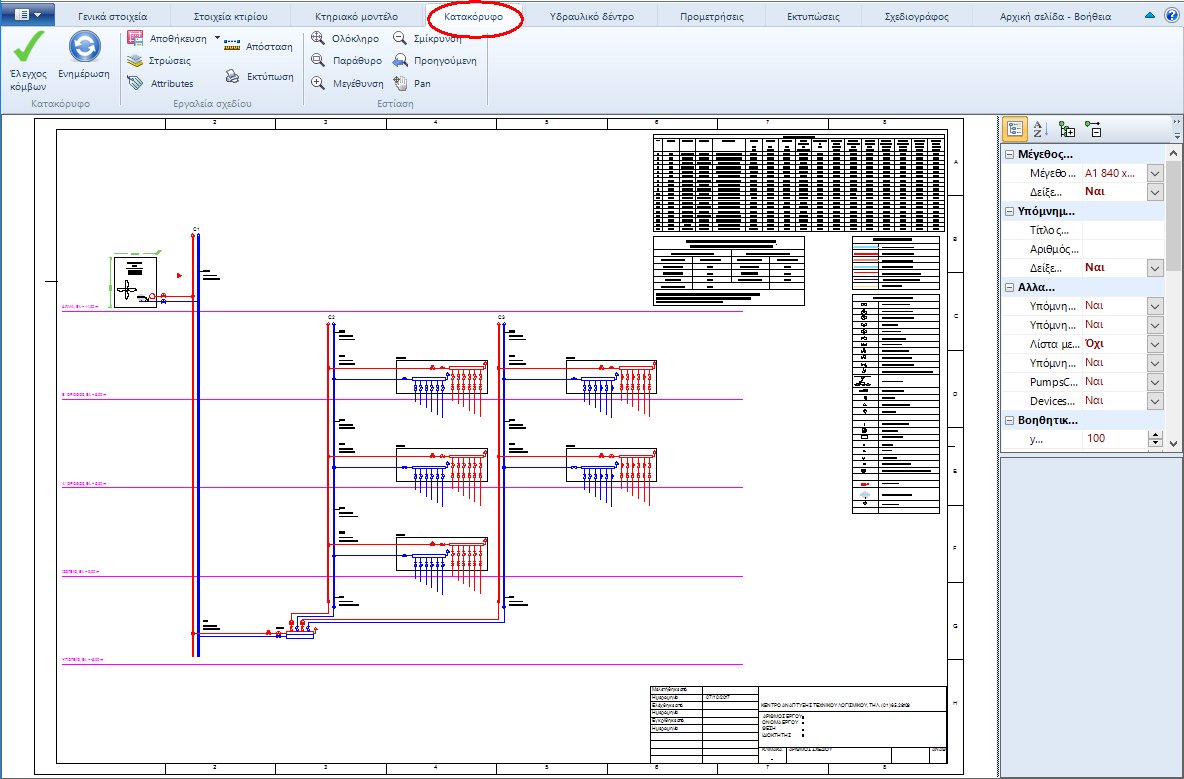The height and width of the screenshot is (779, 1184).
Task: Select the Μεγέθυνση zoom-in tool
Action: (x=321, y=81)
